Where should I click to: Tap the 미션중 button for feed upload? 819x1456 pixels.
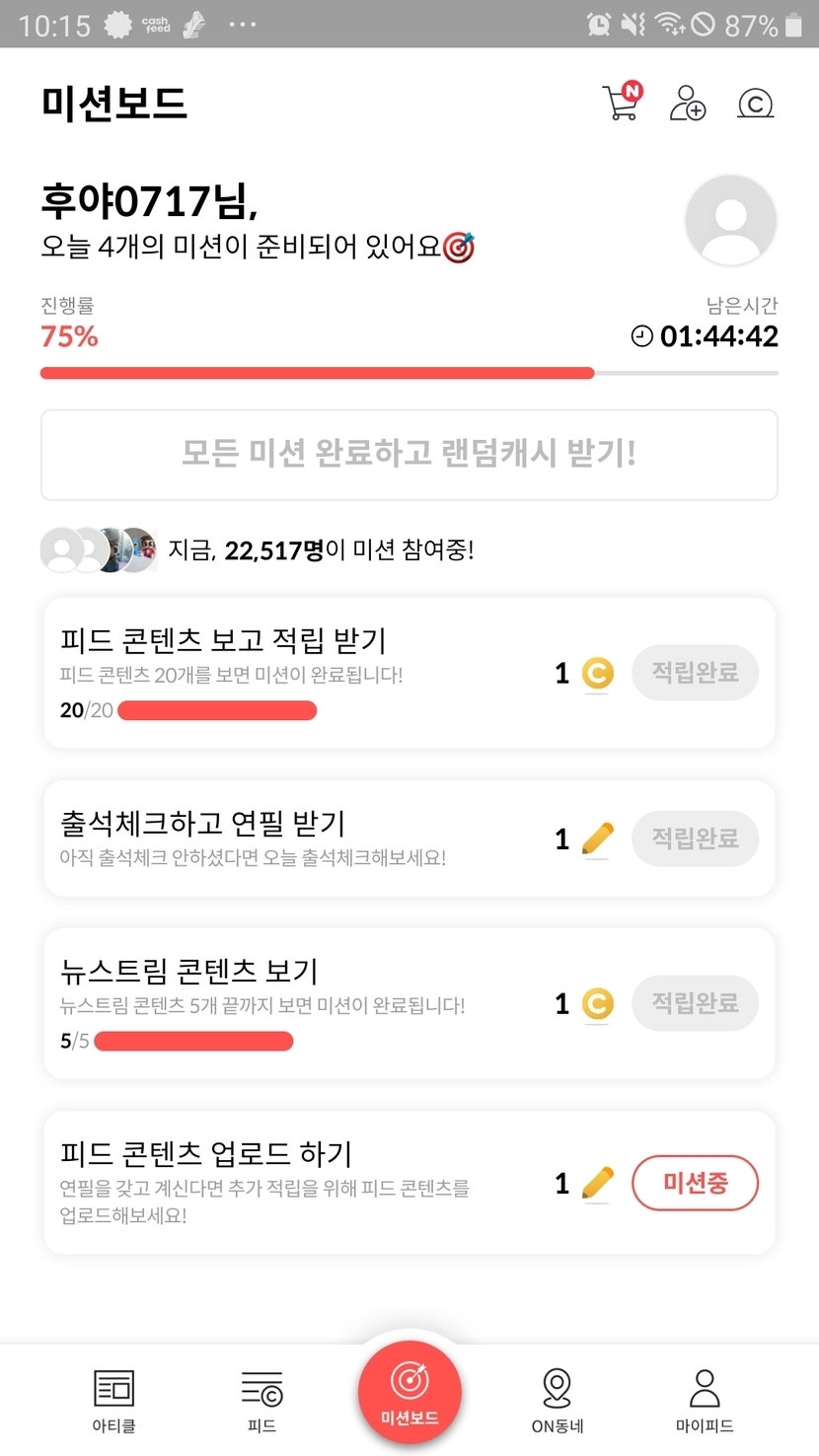pyautogui.click(x=695, y=1183)
